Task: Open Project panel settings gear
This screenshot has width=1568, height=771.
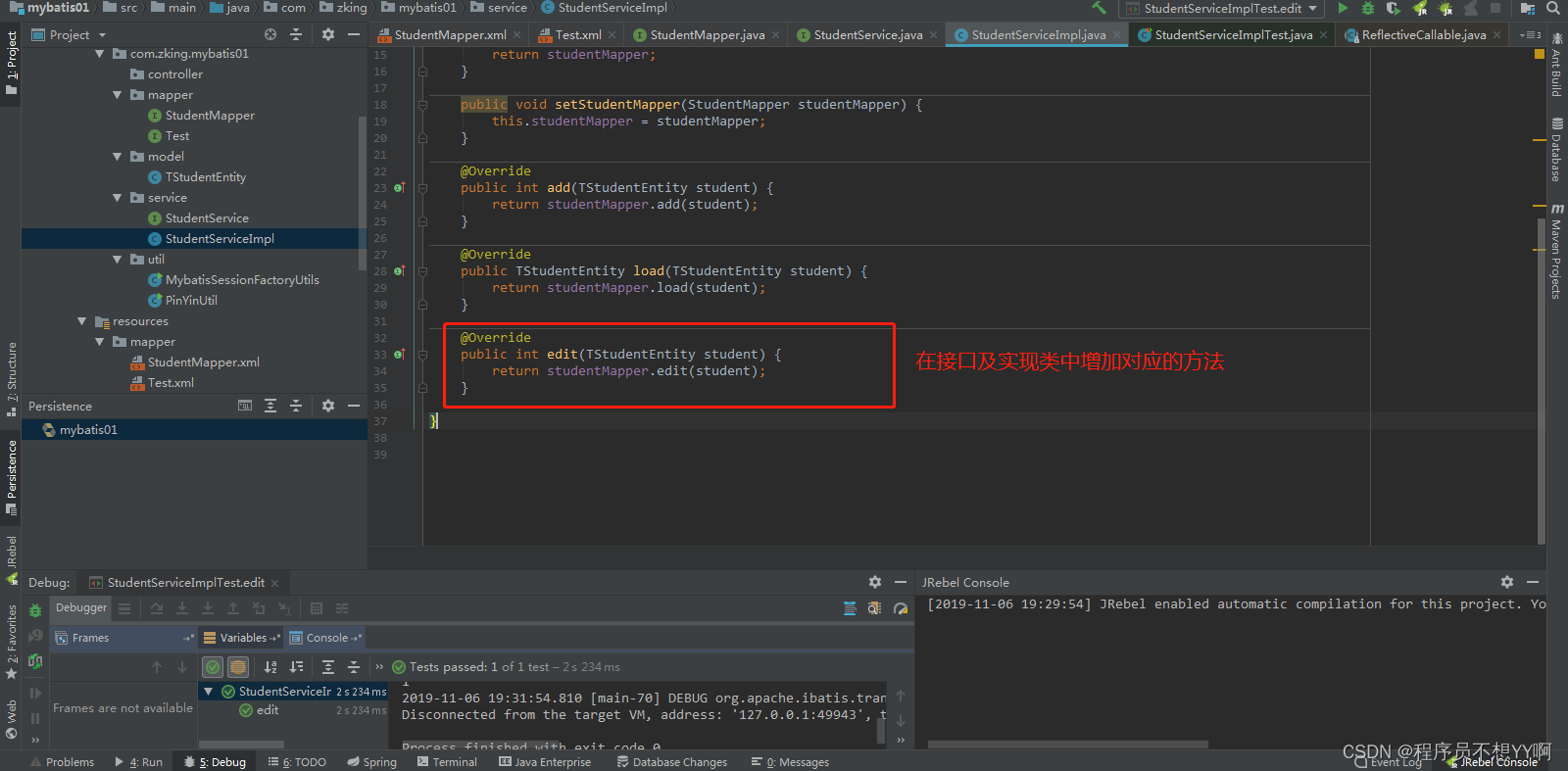Action: pyautogui.click(x=328, y=34)
